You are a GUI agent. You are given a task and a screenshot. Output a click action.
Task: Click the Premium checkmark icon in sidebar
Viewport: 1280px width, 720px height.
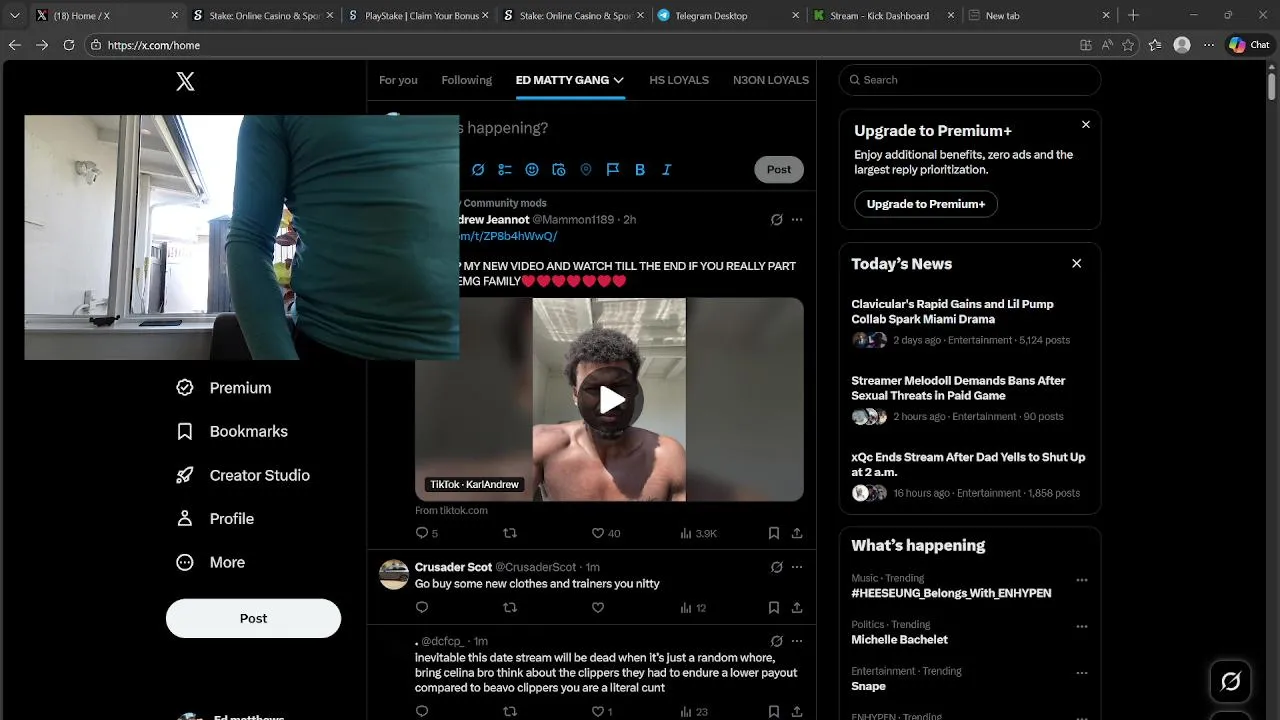tap(185, 388)
